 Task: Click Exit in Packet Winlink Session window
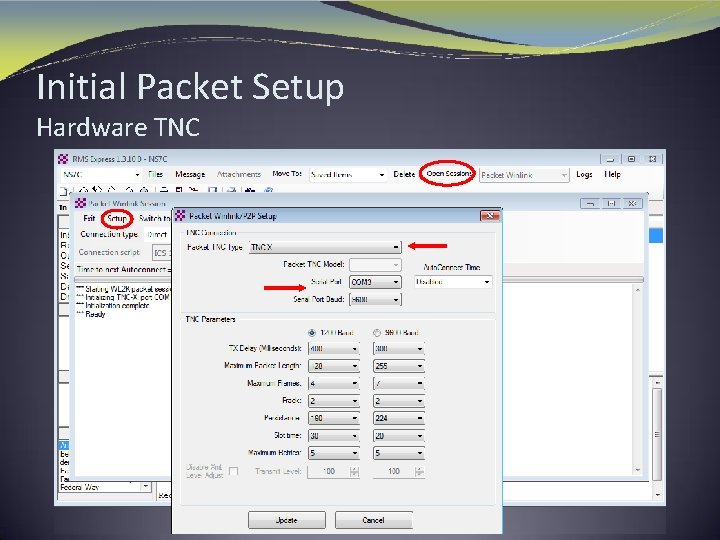(x=89, y=219)
